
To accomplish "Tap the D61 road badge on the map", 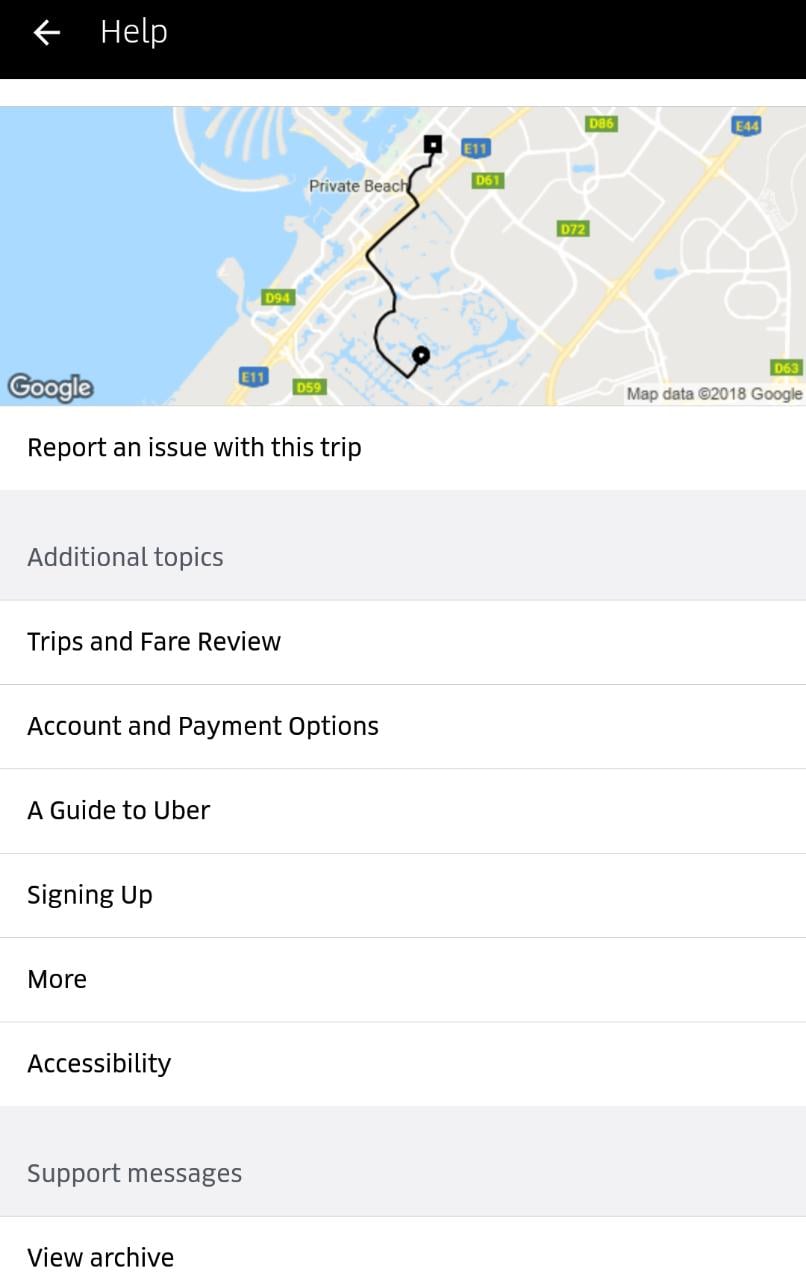I will [487, 180].
